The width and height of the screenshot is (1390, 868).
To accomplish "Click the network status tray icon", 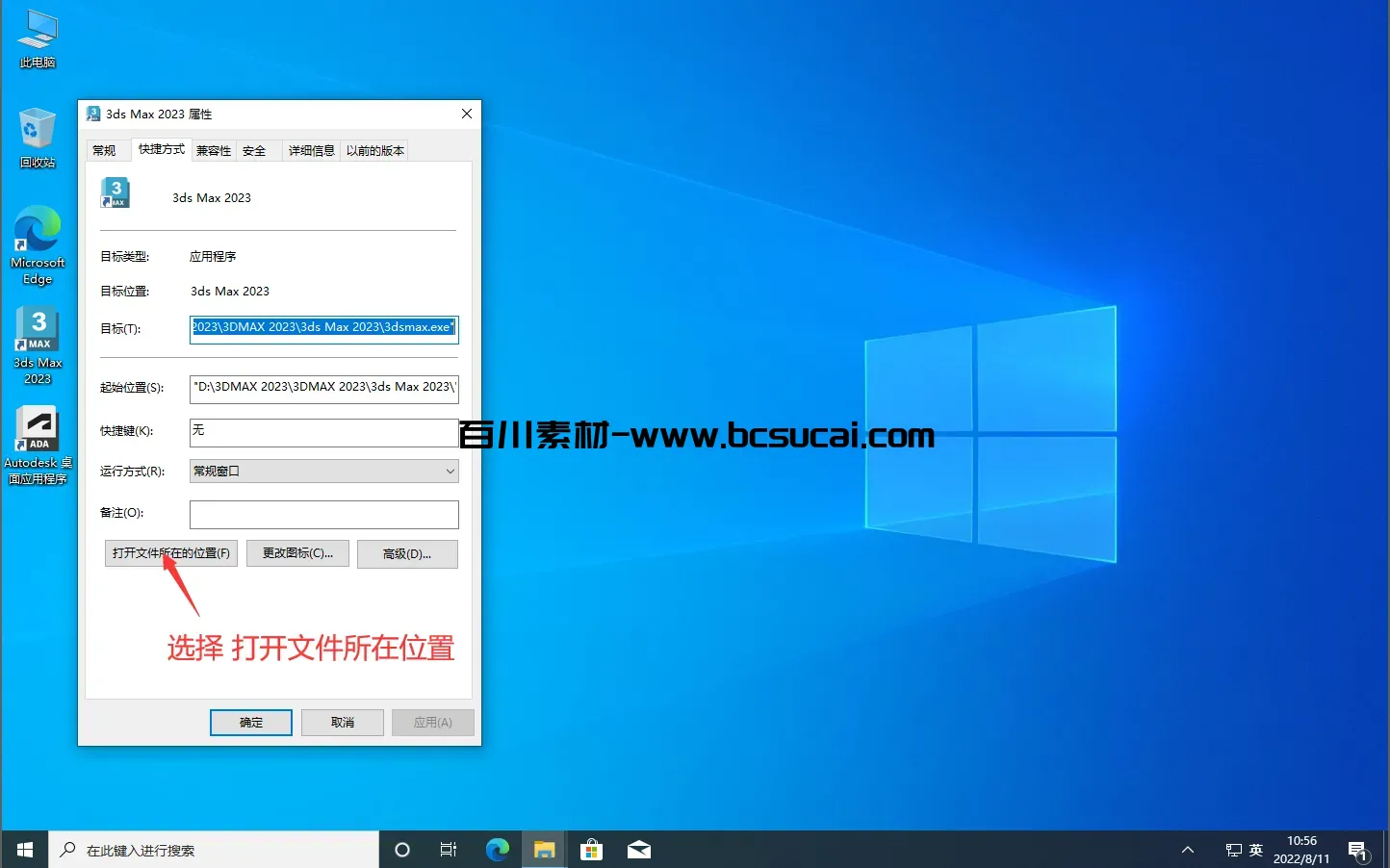I will (1233, 850).
